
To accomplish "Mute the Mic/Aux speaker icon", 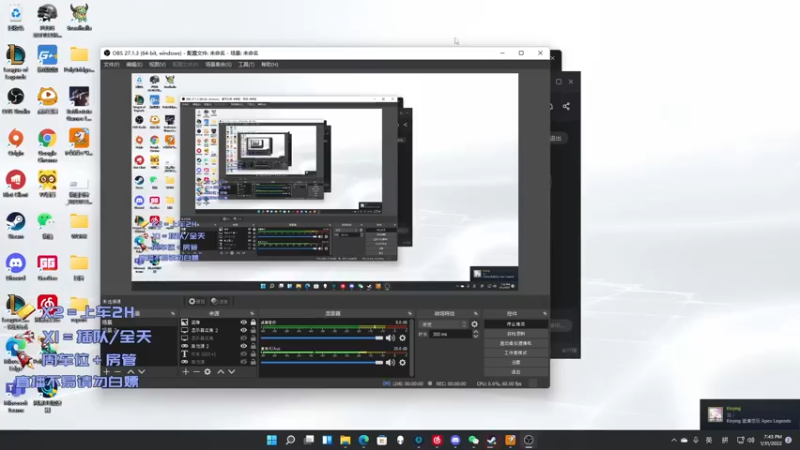I will [x=390, y=362].
